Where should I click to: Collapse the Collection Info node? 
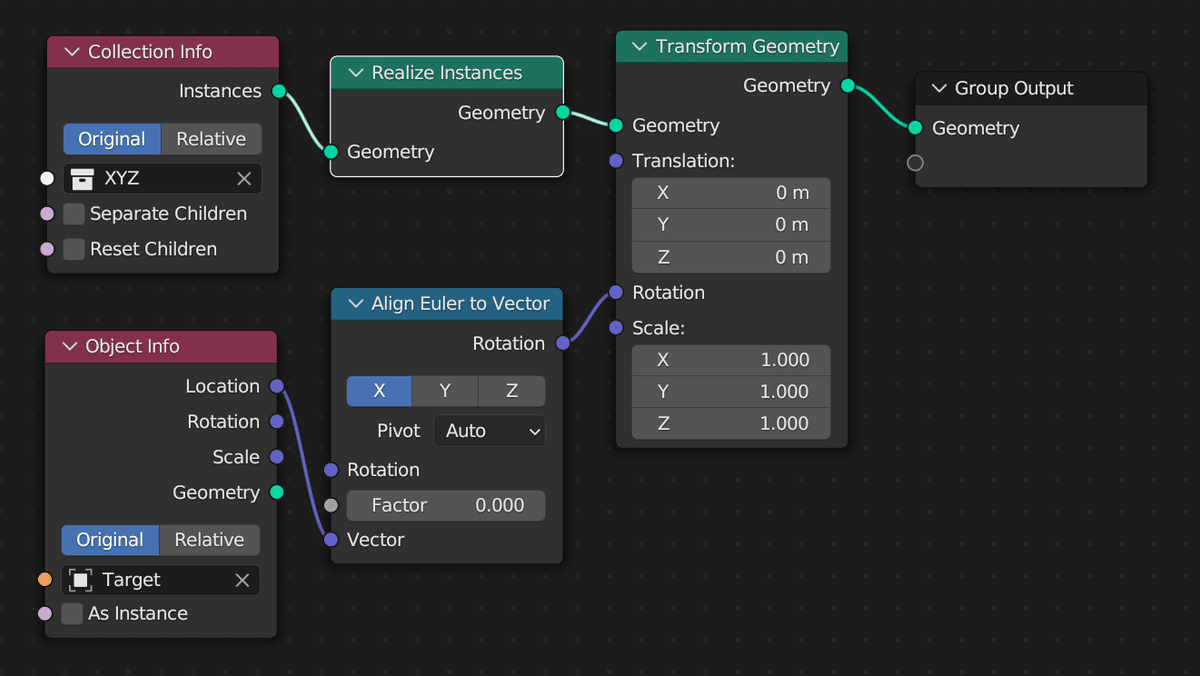[x=70, y=52]
